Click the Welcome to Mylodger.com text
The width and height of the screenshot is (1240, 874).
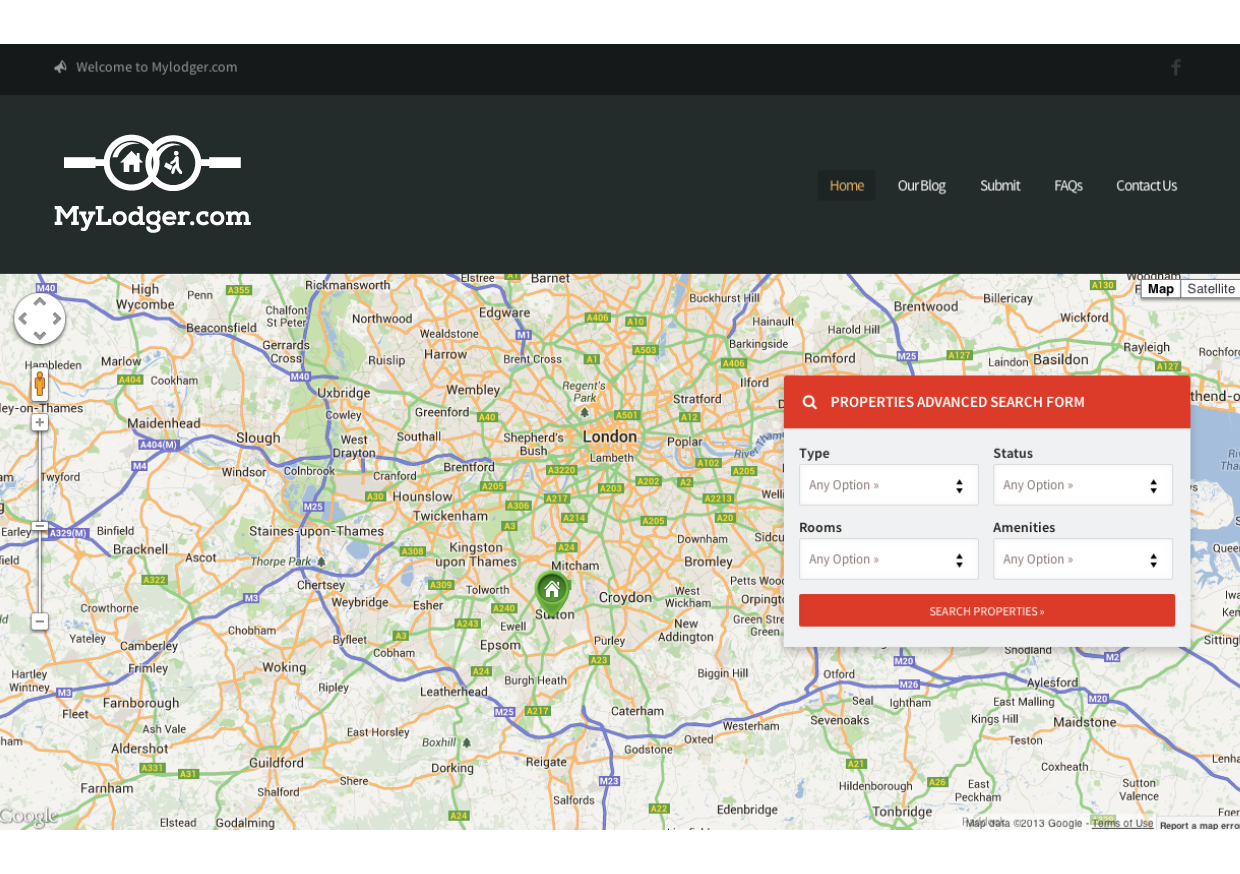(157, 67)
